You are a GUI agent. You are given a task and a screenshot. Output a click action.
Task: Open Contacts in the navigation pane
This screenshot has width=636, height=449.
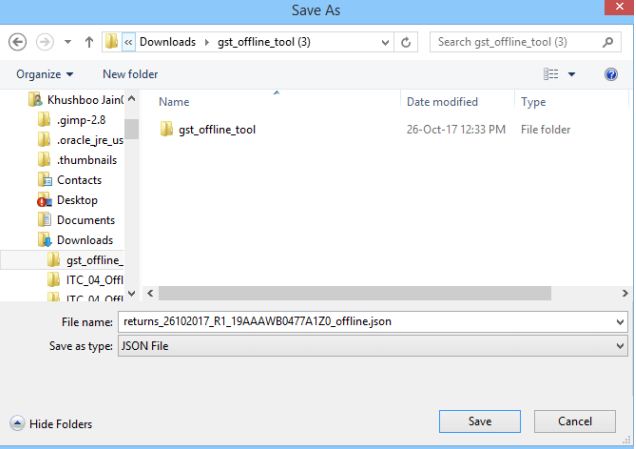69,180
